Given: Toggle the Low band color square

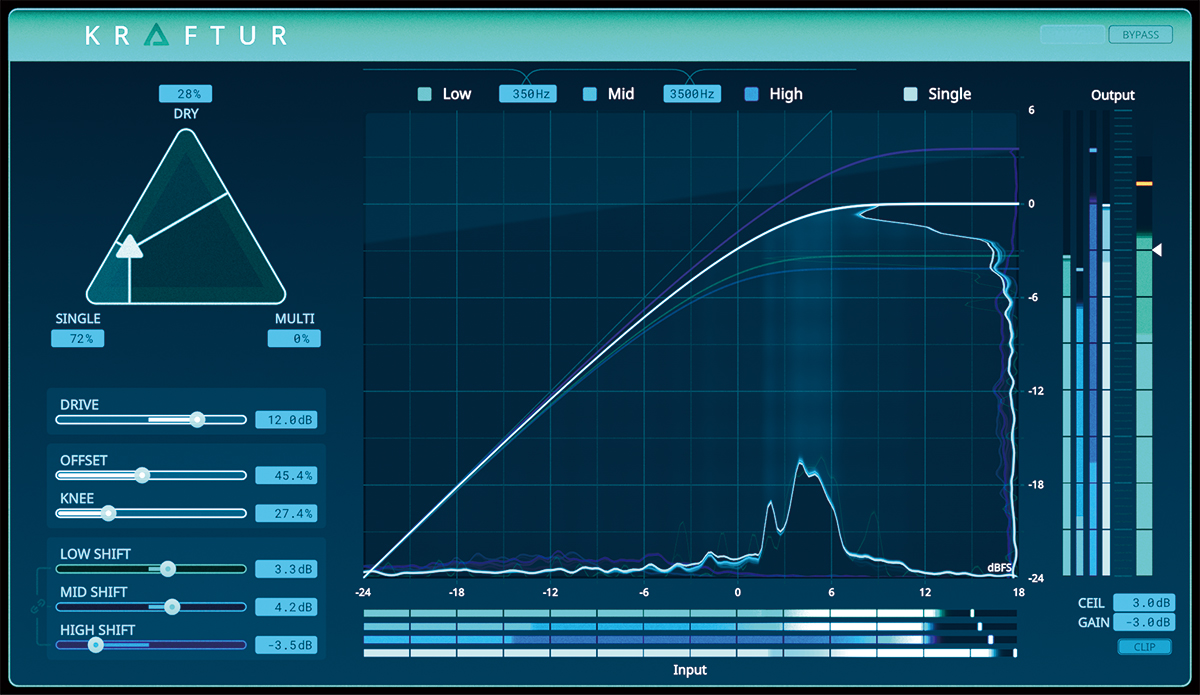Looking at the screenshot, I should pyautogui.click(x=424, y=94).
